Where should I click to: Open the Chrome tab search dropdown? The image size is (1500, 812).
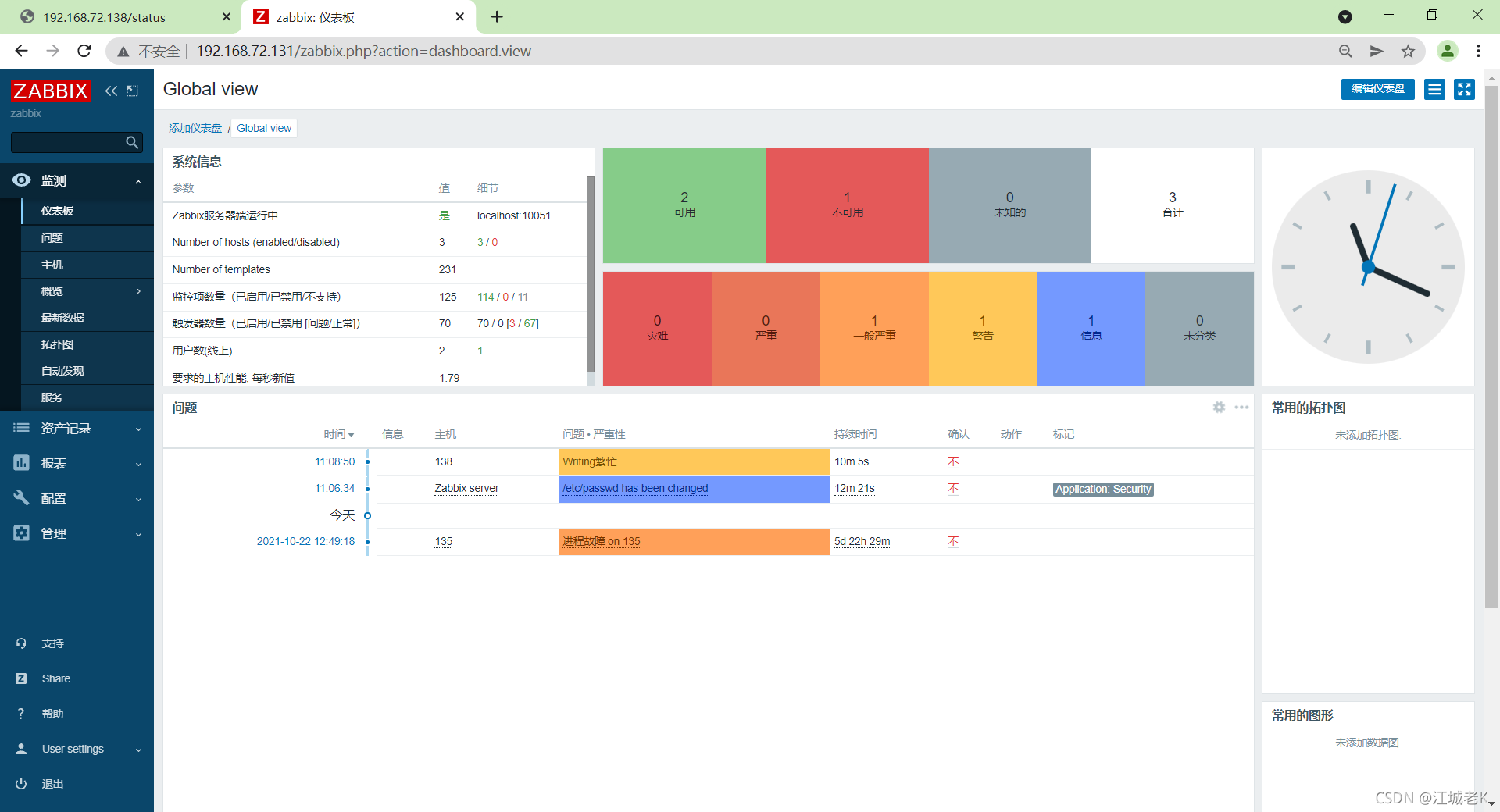click(x=1345, y=16)
